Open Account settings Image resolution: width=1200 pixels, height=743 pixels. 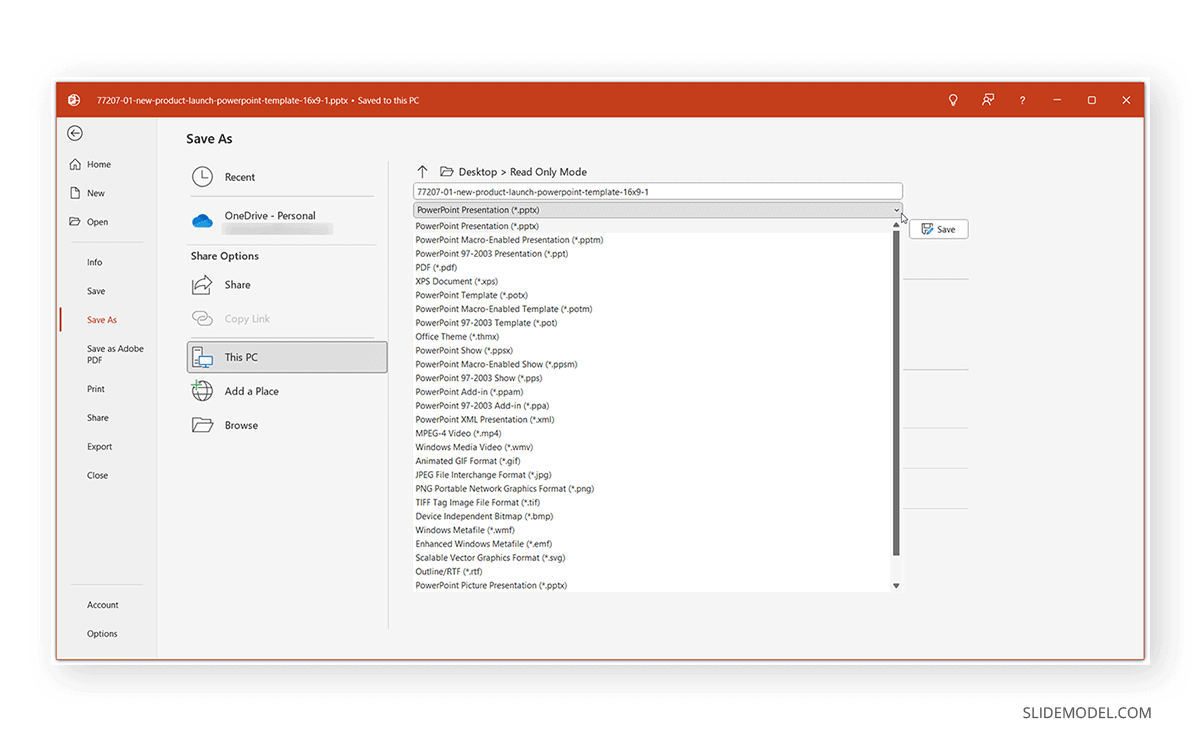point(103,605)
